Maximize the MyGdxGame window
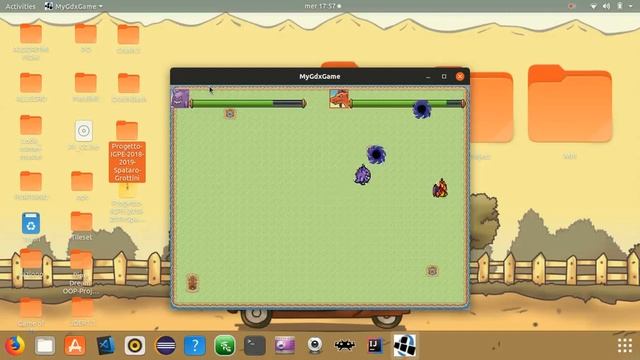Screen dimensions: 640x360 tap(444, 76)
